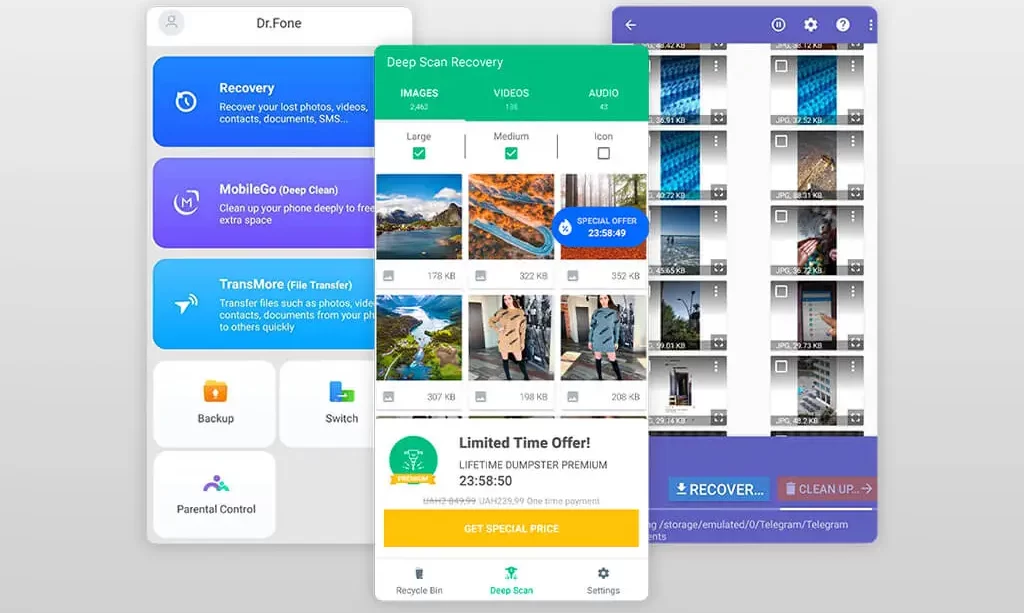Tap the green Premium badge icon
The height and width of the screenshot is (613, 1024).
tap(413, 461)
